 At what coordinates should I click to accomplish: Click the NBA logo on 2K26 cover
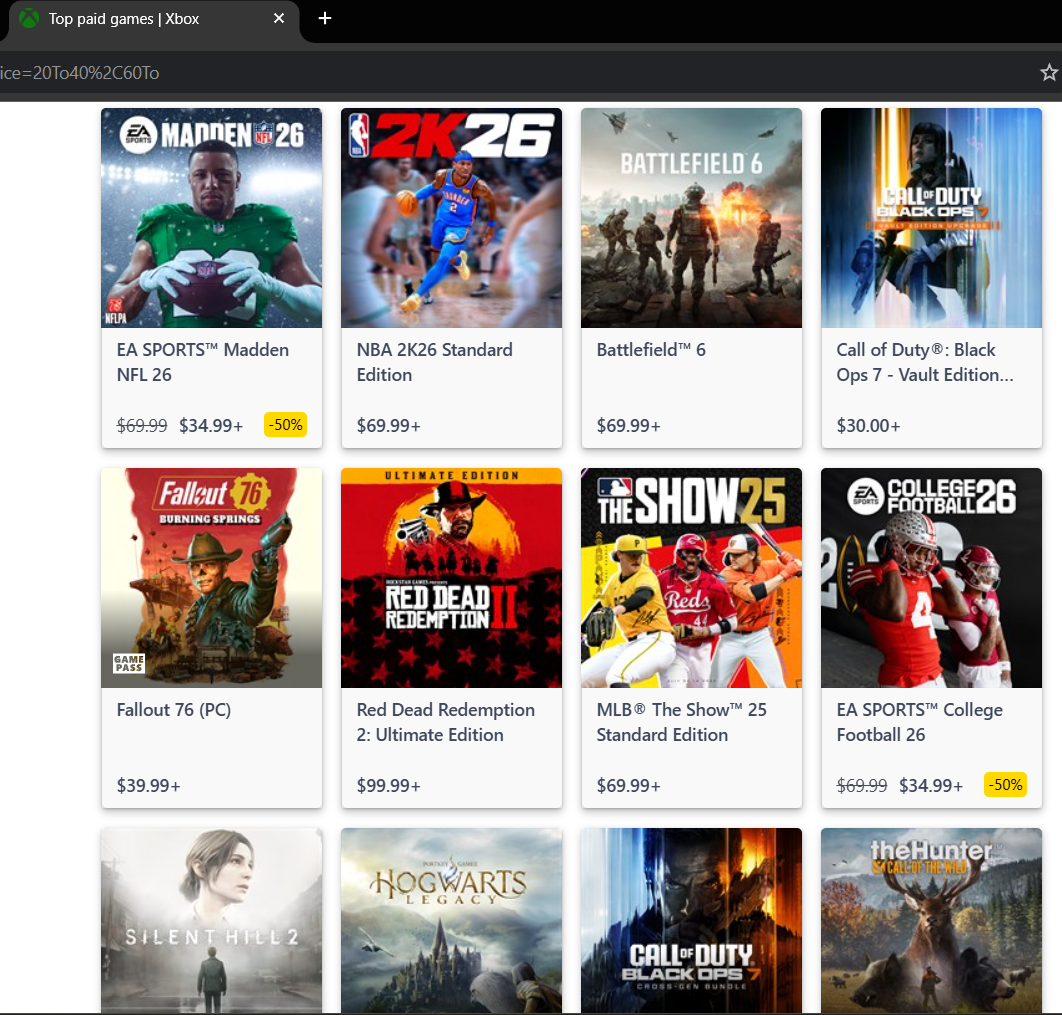(x=359, y=135)
